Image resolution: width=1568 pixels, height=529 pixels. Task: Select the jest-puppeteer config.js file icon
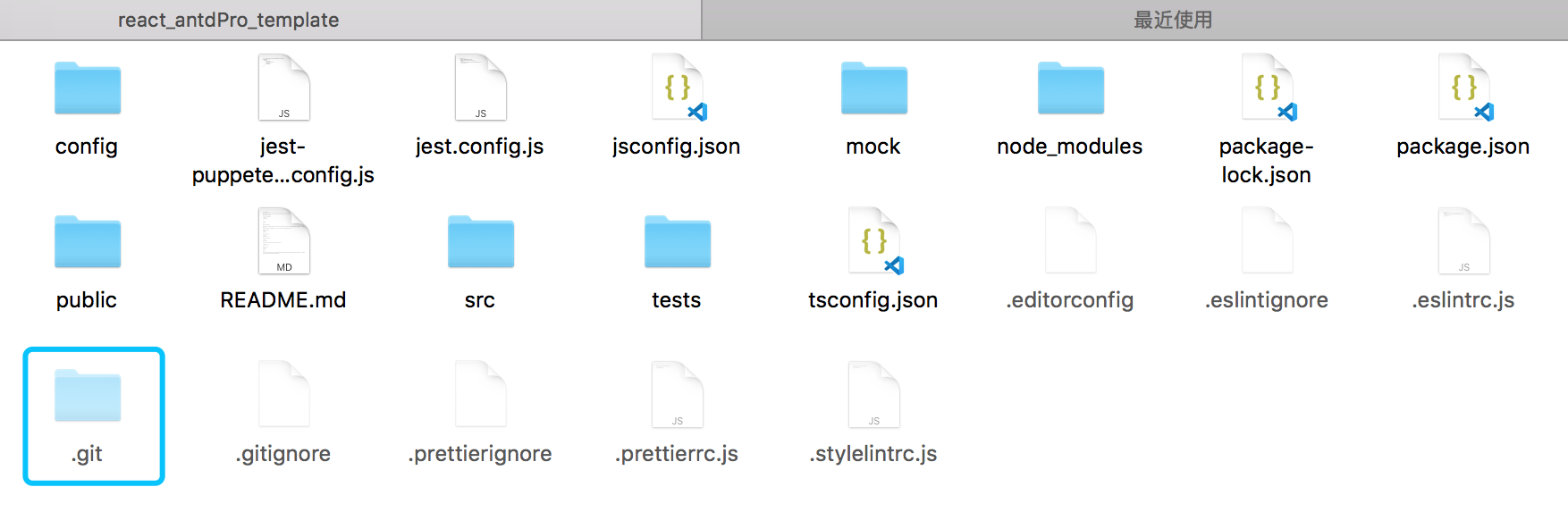coord(284,88)
